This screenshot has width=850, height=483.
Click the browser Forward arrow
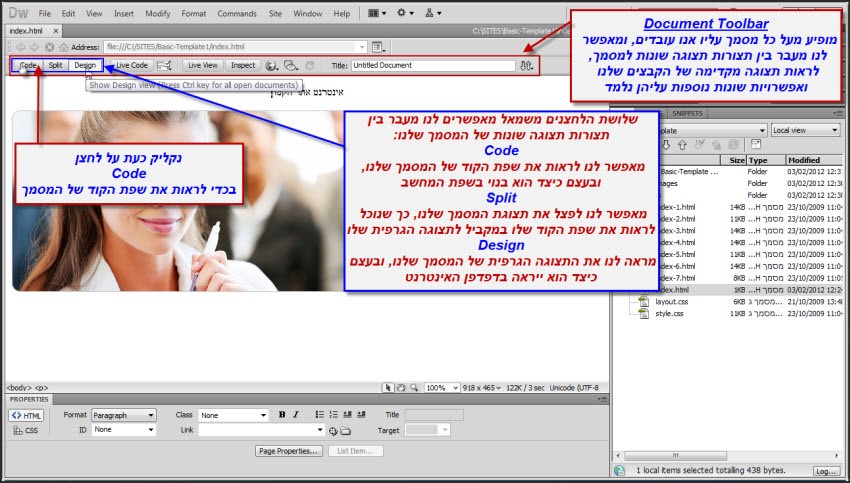pyautogui.click(x=34, y=47)
